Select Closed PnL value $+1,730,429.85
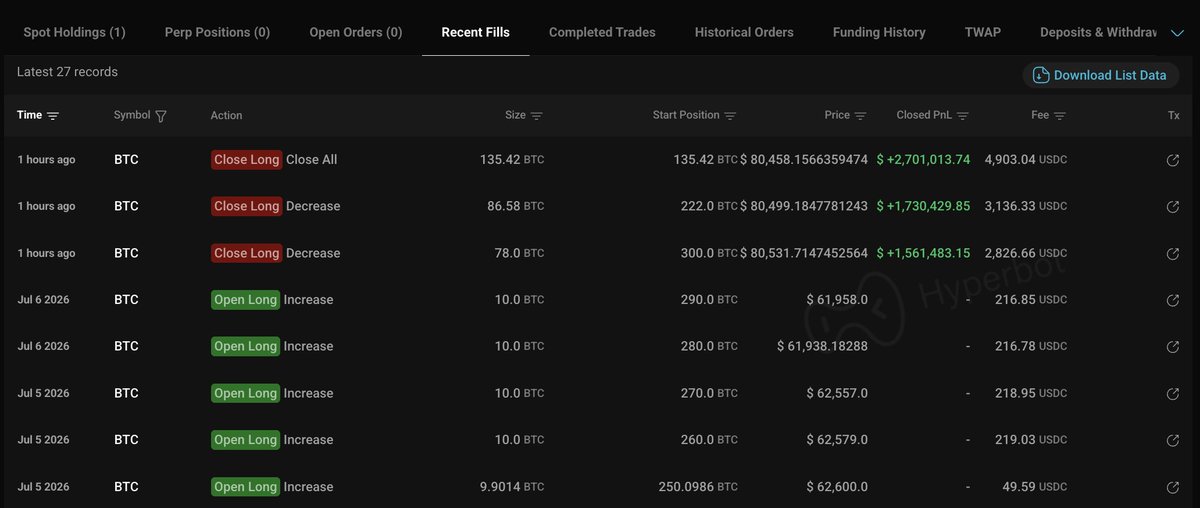This screenshot has height=508, width=1200. (923, 207)
